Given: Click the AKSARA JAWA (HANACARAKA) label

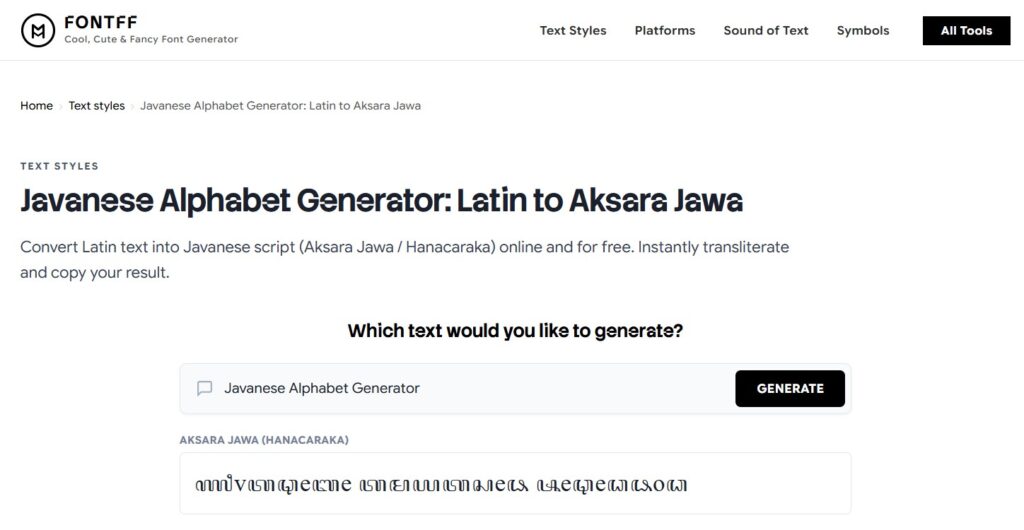Looking at the screenshot, I should 264,440.
